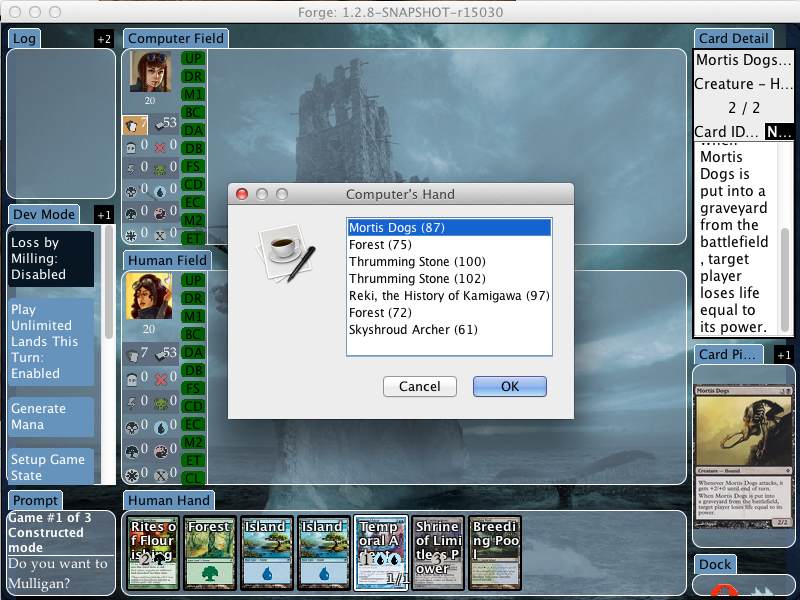Expand the +2 overflow beside Log tab
This screenshot has width=800, height=600.
(104, 39)
